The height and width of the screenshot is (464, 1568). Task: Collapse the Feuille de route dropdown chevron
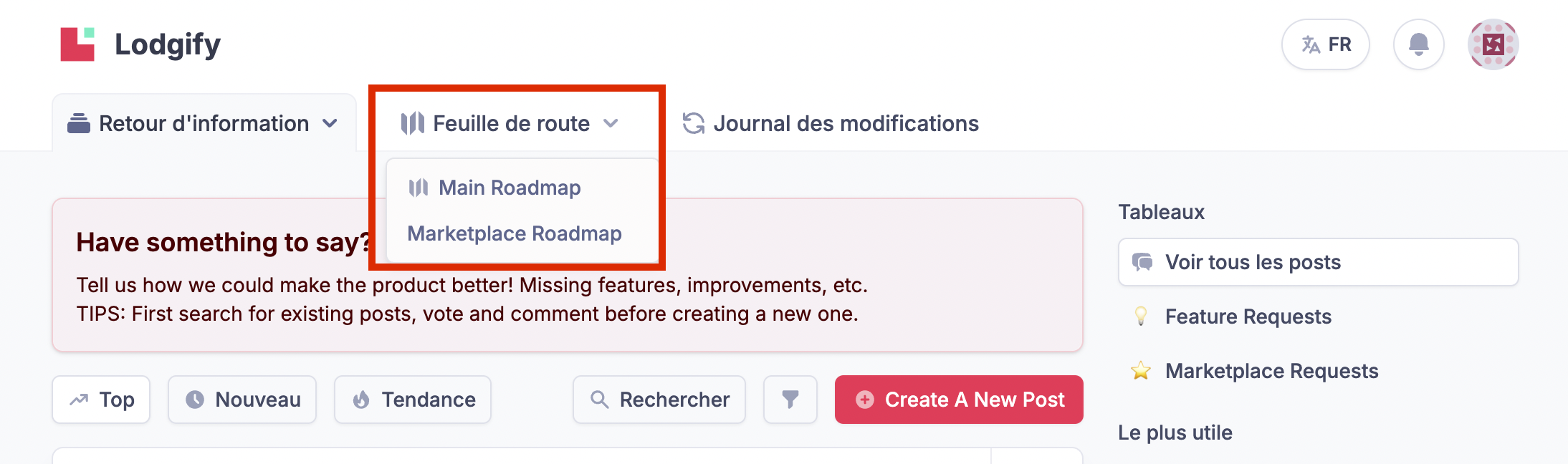[611, 123]
